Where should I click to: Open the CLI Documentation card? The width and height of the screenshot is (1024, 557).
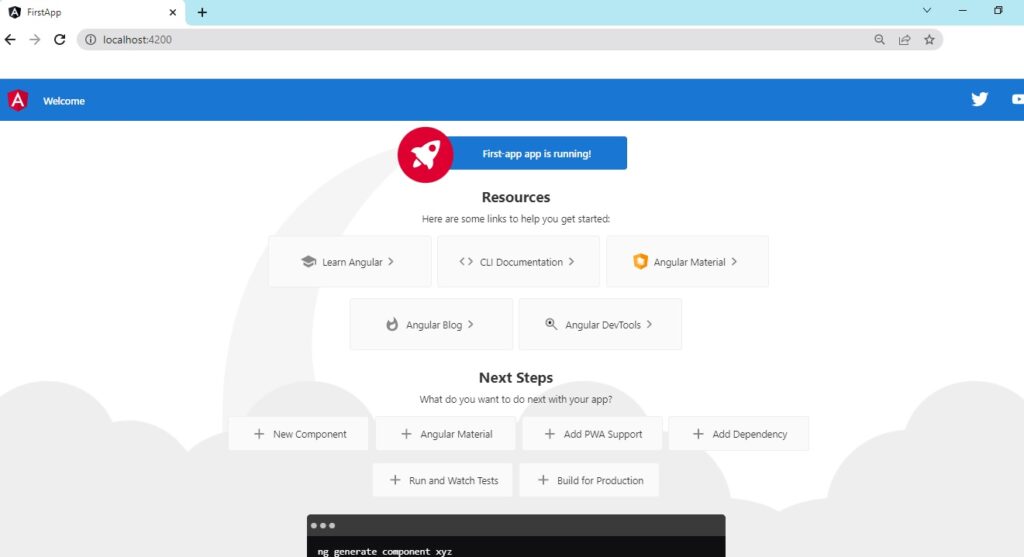(x=518, y=261)
